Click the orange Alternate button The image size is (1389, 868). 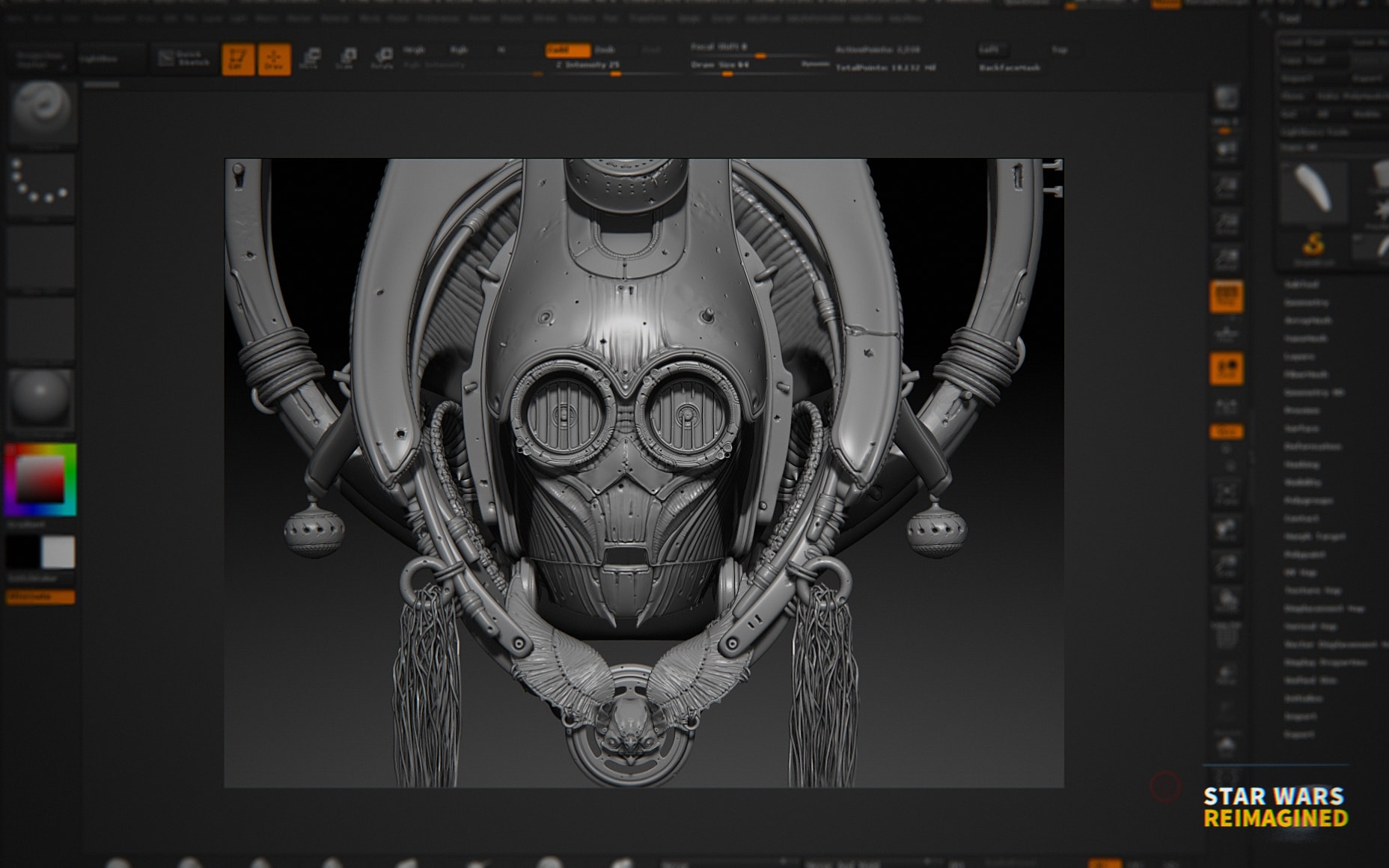[40, 596]
